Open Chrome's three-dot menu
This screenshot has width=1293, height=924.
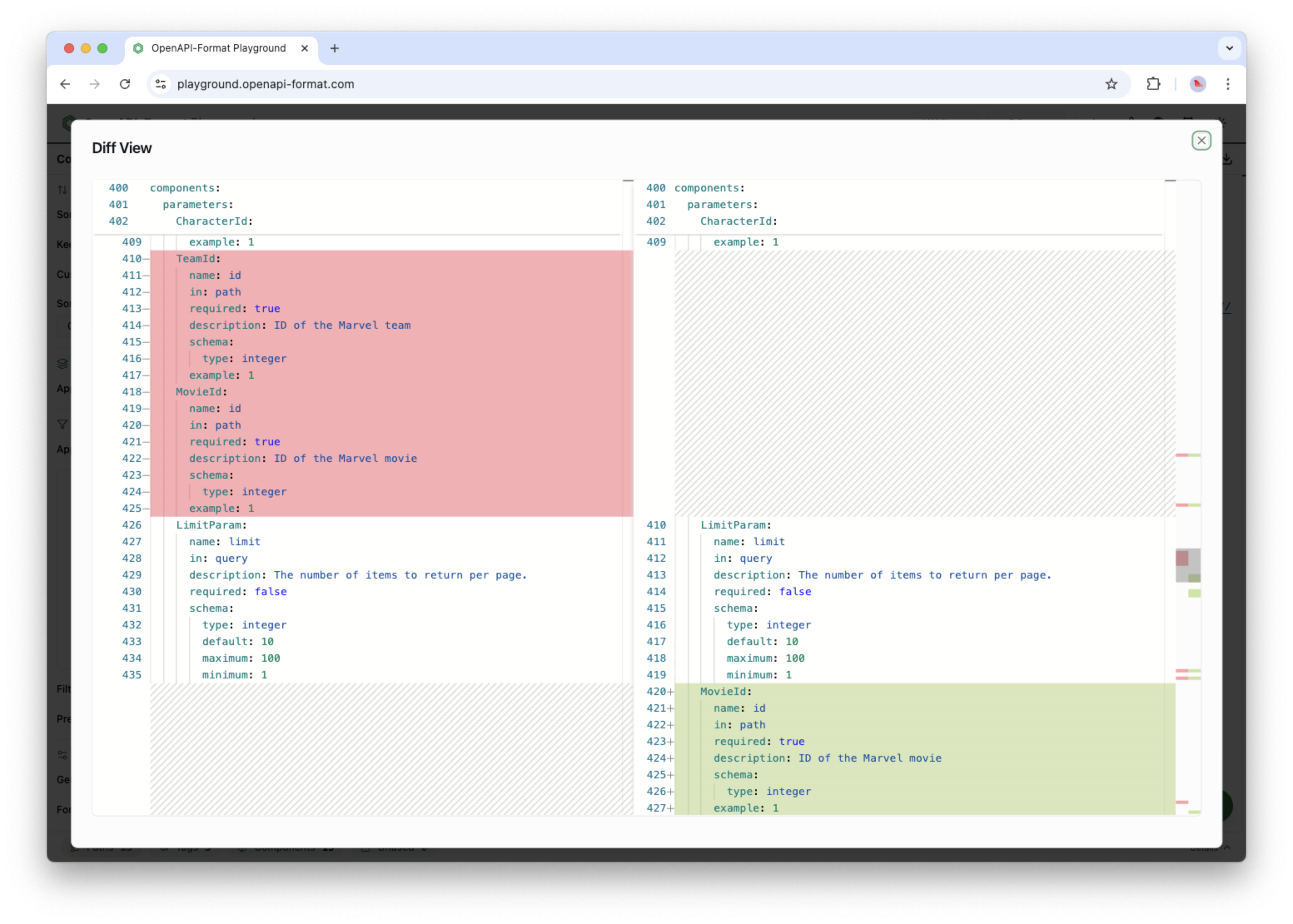click(1228, 84)
